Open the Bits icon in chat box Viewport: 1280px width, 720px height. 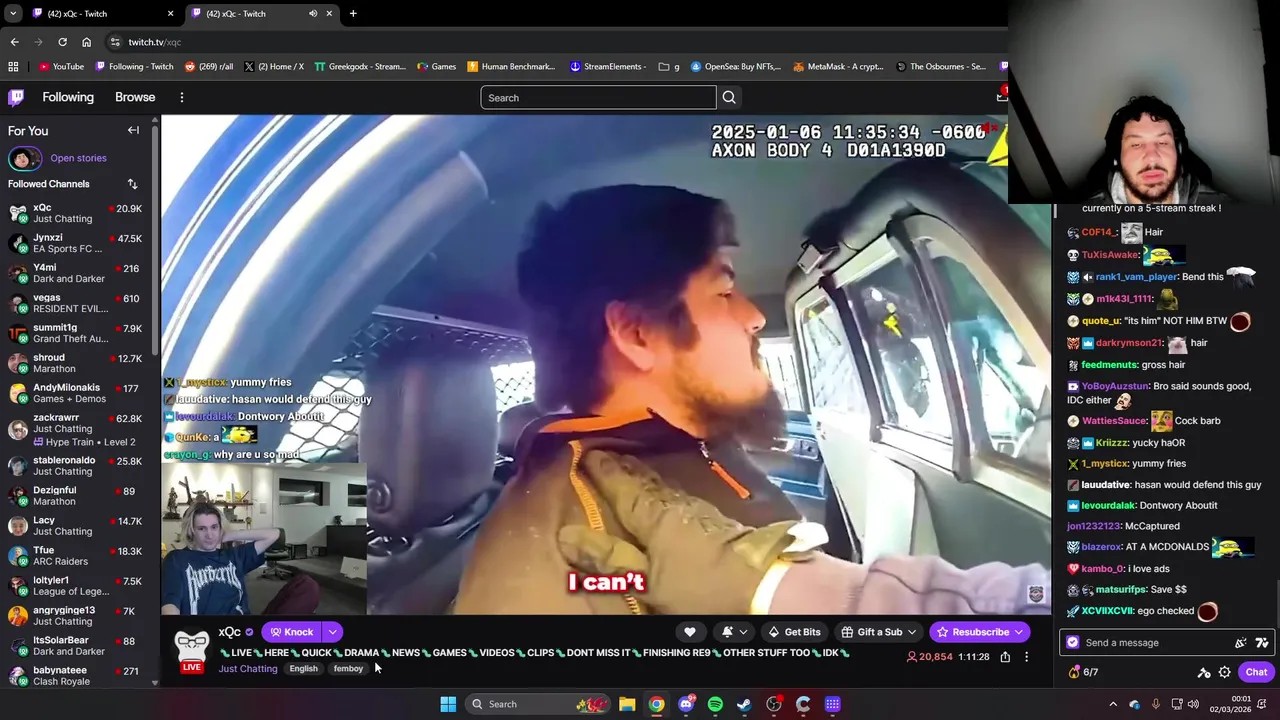1241,643
